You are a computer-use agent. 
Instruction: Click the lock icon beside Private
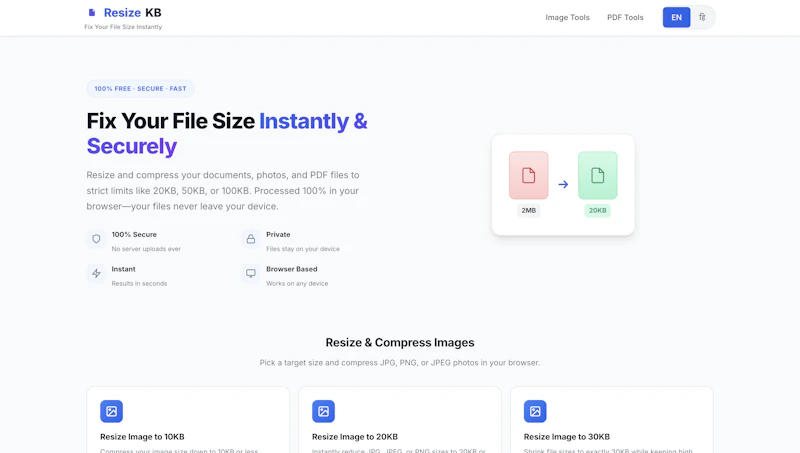tap(251, 239)
